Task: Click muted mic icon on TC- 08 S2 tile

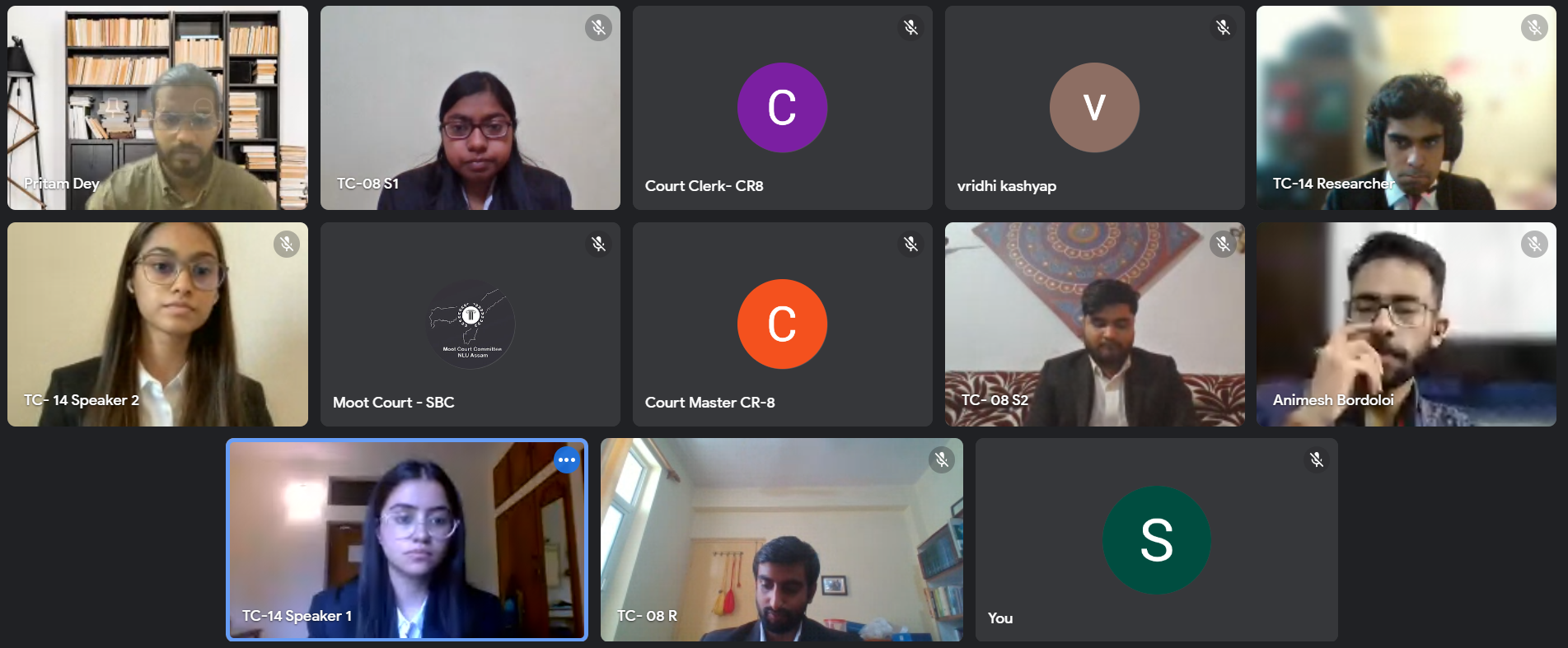Action: pyautogui.click(x=1223, y=244)
